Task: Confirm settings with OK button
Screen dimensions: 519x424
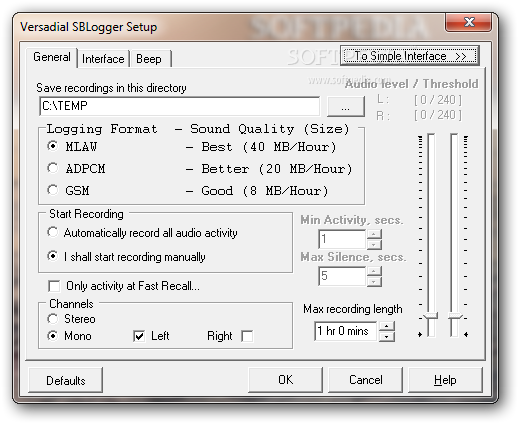Action: pyautogui.click(x=285, y=380)
